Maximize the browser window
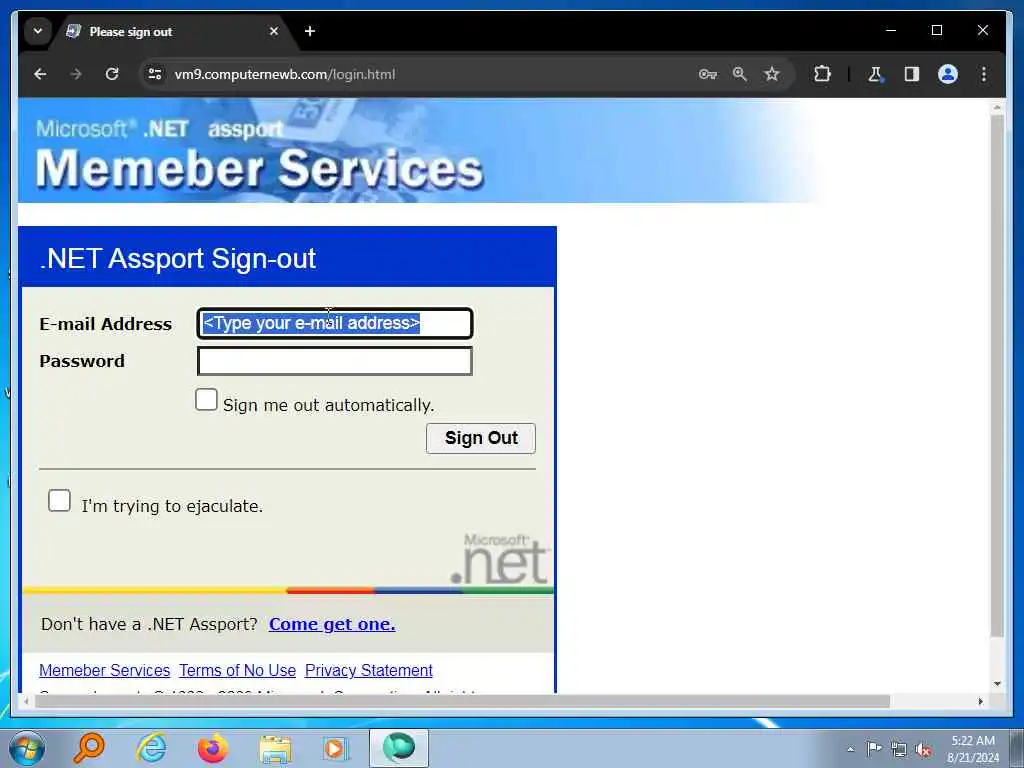Screen dimensions: 1024x768 click(936, 31)
